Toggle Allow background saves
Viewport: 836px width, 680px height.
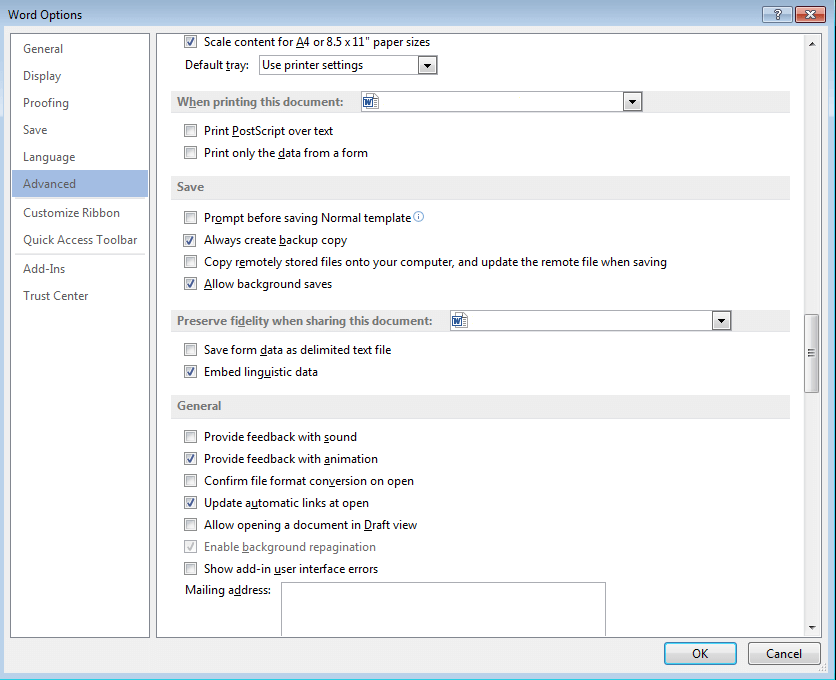pyautogui.click(x=190, y=283)
